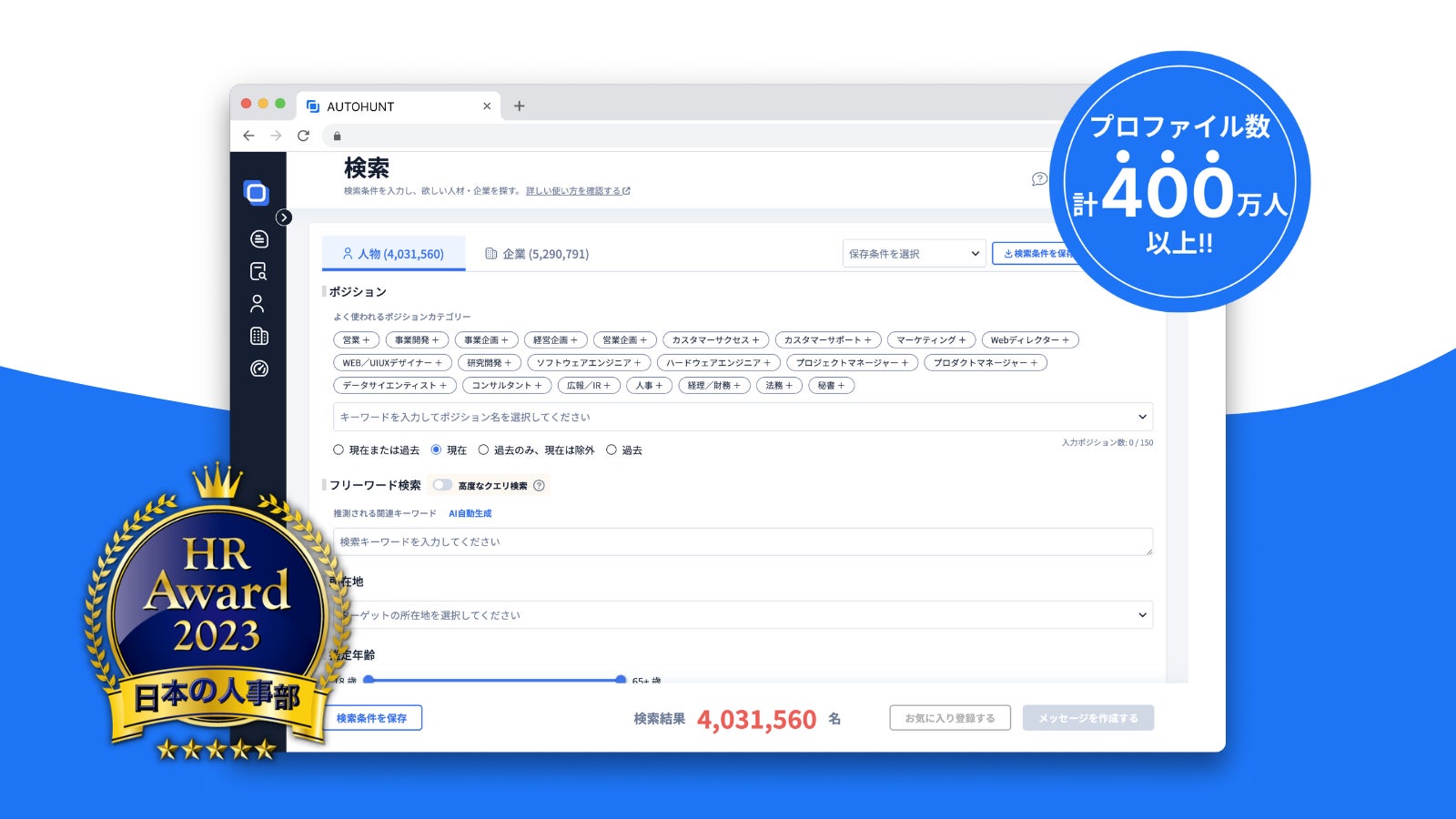
Task: Switch to the 人物 (4,031,560) tab
Action: point(393,254)
